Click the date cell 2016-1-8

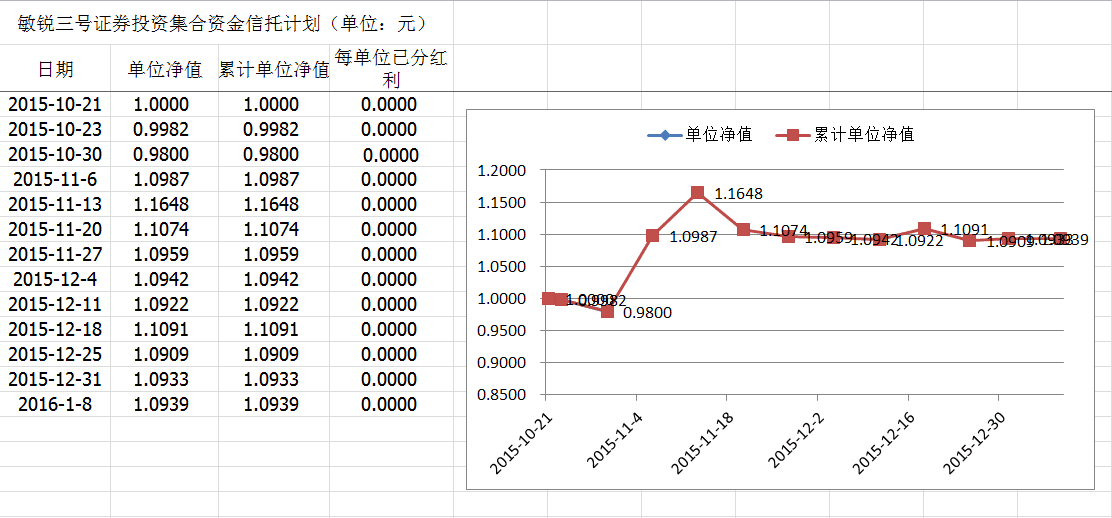[x=55, y=405]
